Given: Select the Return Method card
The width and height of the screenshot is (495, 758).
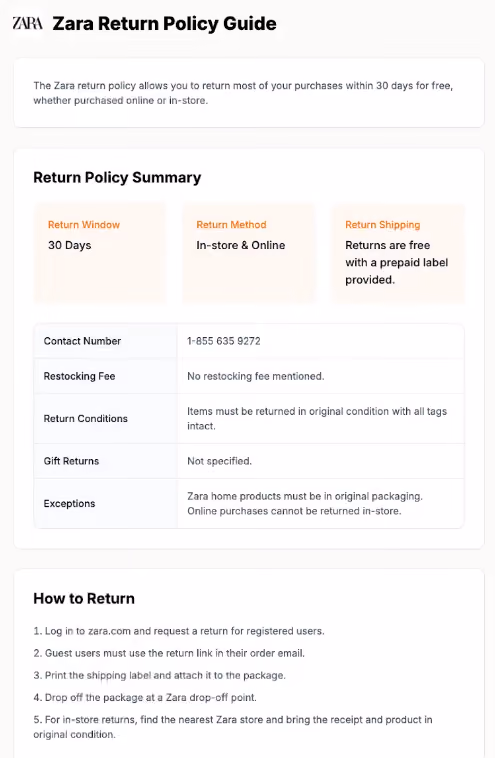Looking at the screenshot, I should click(x=248, y=253).
